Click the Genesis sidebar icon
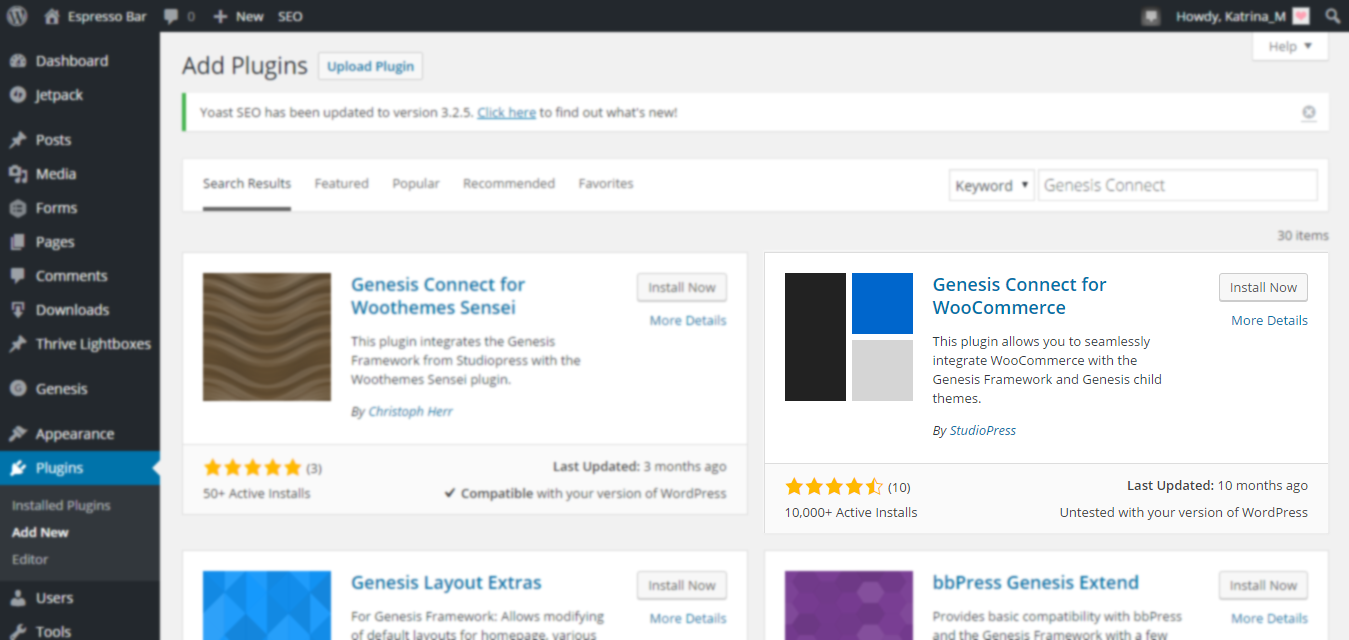Image resolution: width=1349 pixels, height=640 pixels. pyautogui.click(x=17, y=389)
